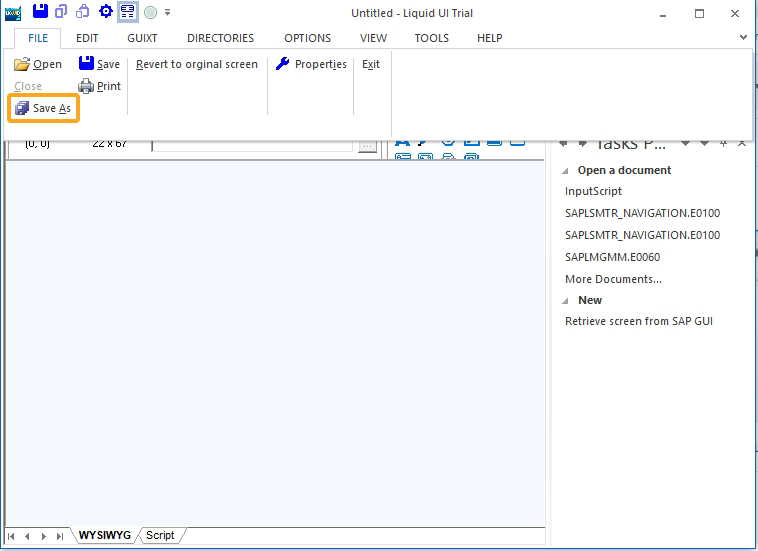Open the quick access toolbar customize dropdown
758x551 pixels.
[x=167, y=13]
